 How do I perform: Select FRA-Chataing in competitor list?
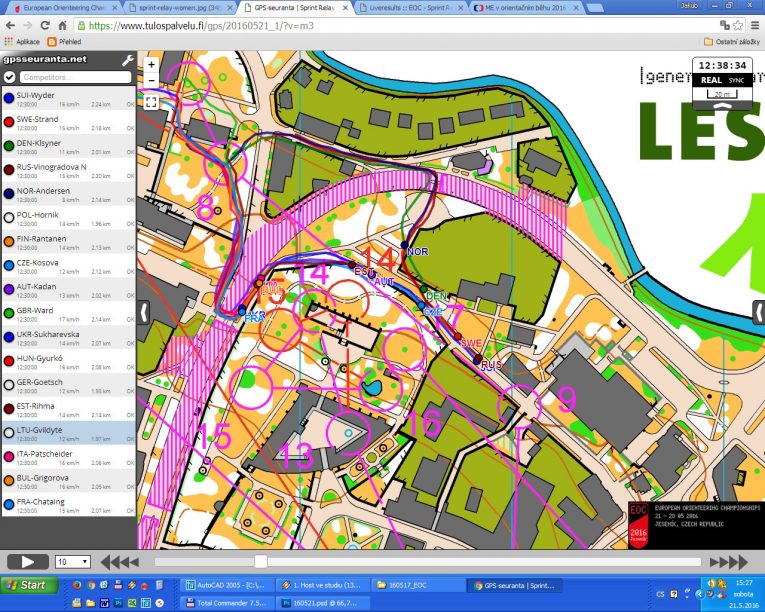coord(69,505)
